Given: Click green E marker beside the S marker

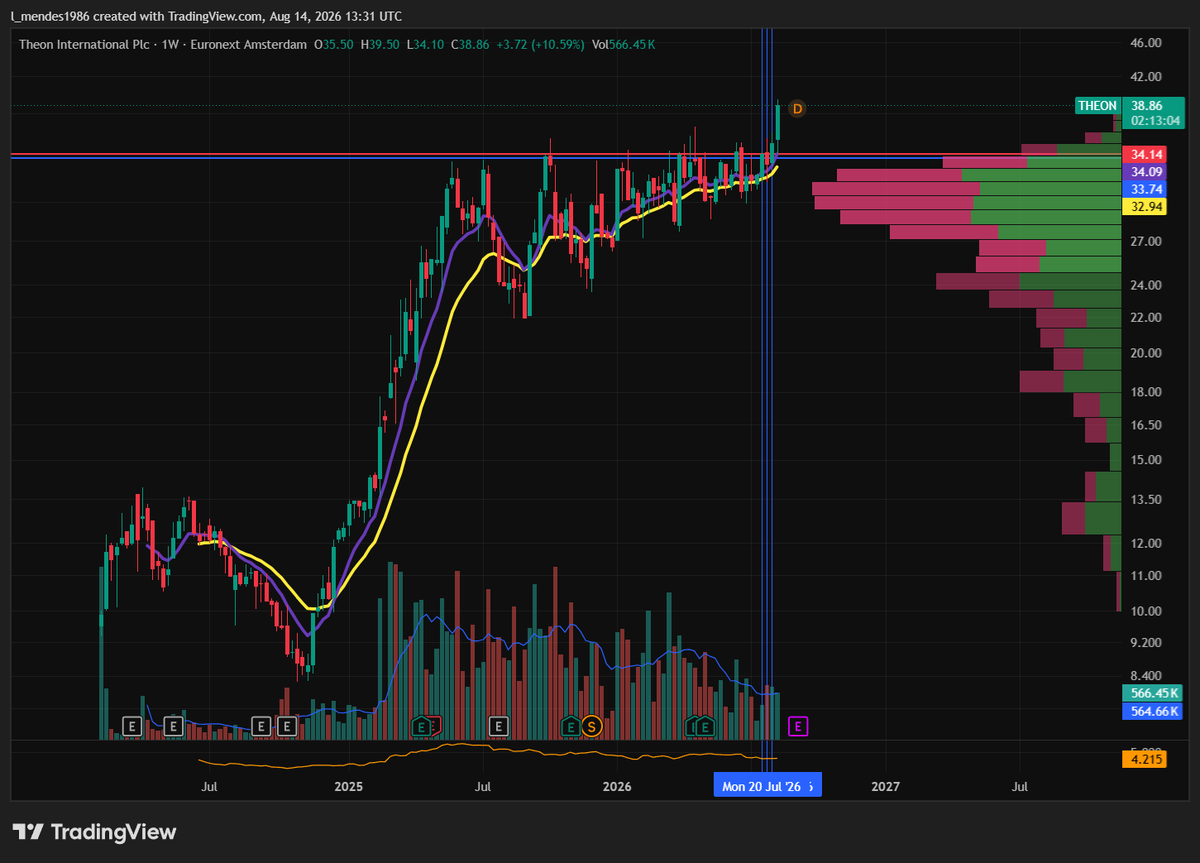Looking at the screenshot, I should coord(570,726).
